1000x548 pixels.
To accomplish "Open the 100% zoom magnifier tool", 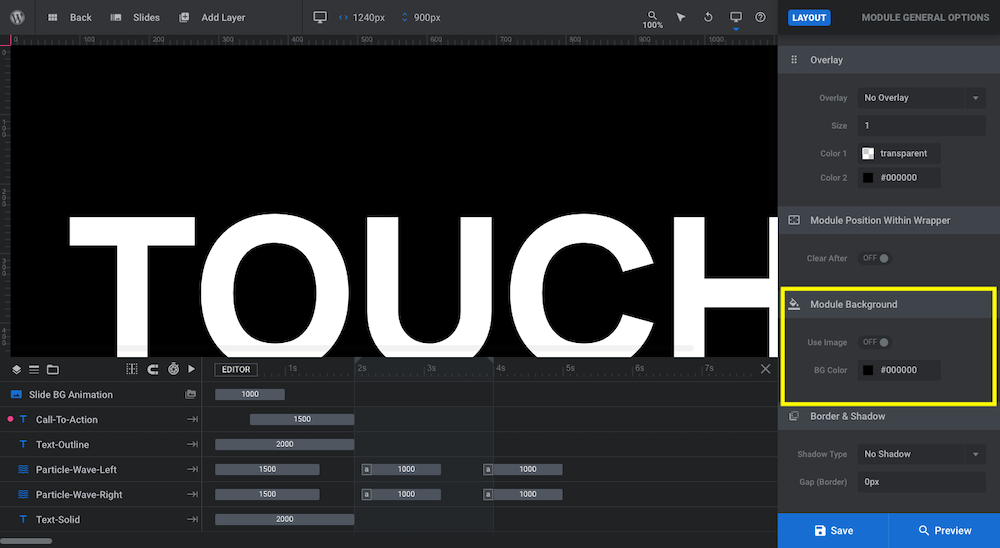I will (652, 20).
